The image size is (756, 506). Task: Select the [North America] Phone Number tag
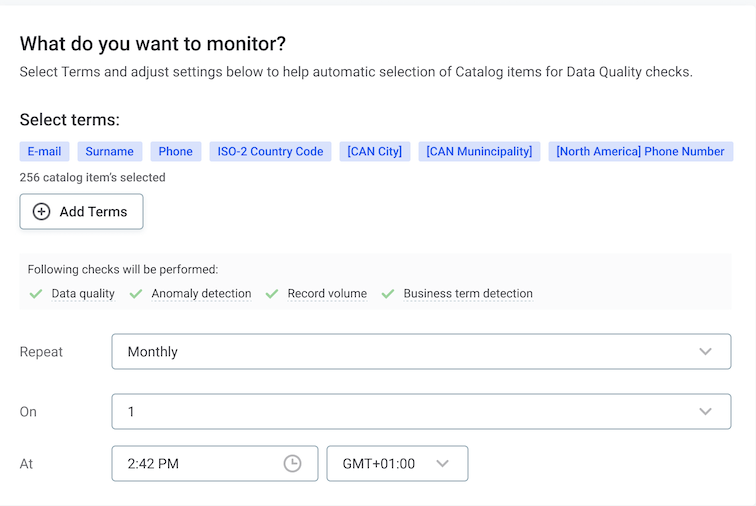click(x=640, y=152)
